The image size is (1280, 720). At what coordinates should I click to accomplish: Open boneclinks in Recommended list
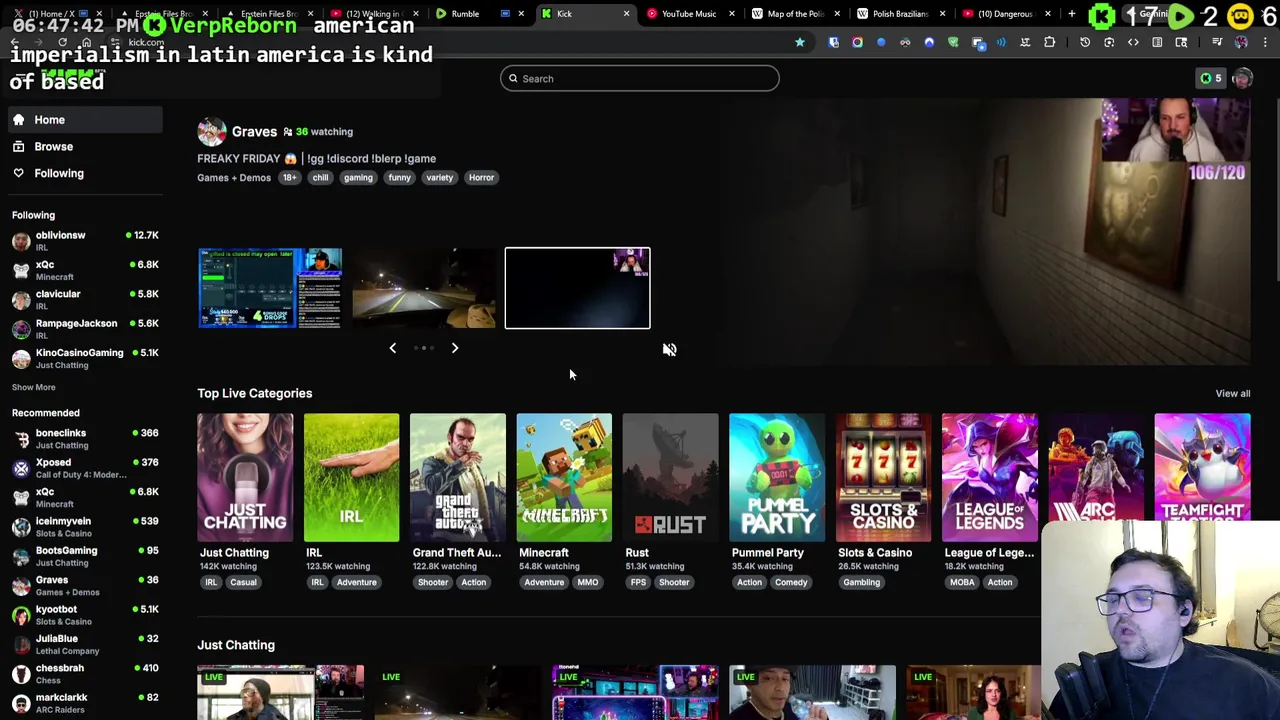coord(85,439)
